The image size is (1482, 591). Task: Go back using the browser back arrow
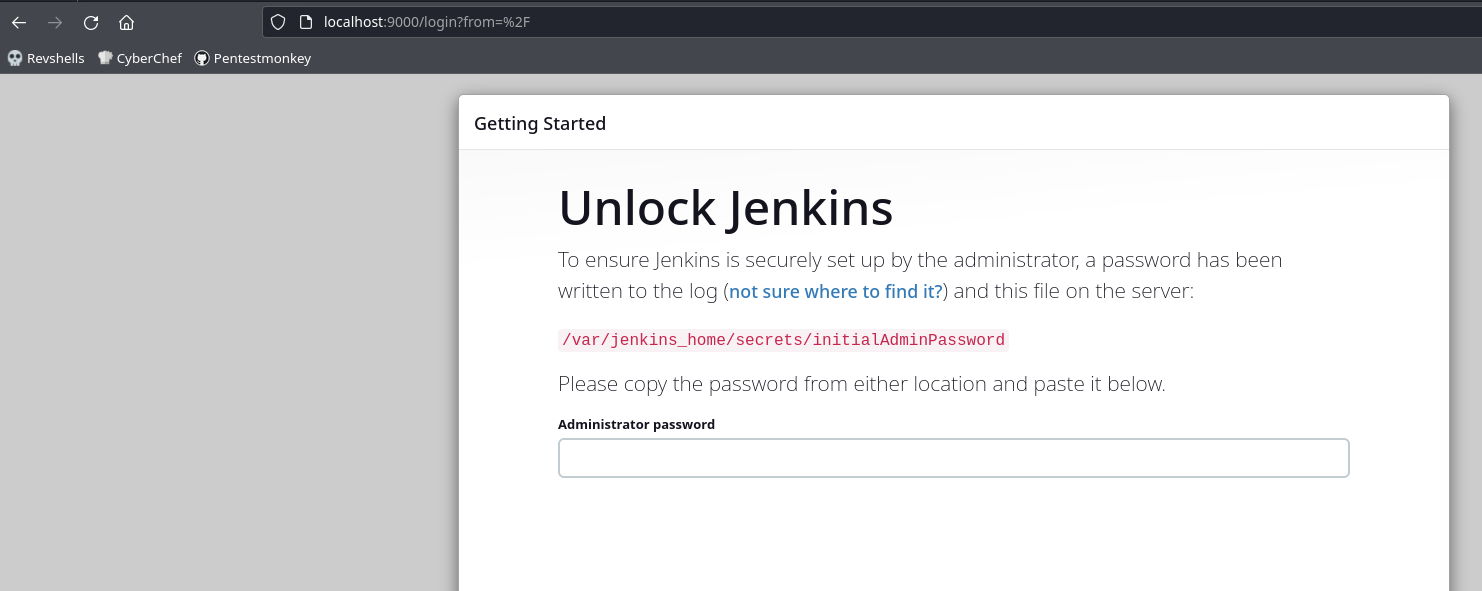coord(19,22)
